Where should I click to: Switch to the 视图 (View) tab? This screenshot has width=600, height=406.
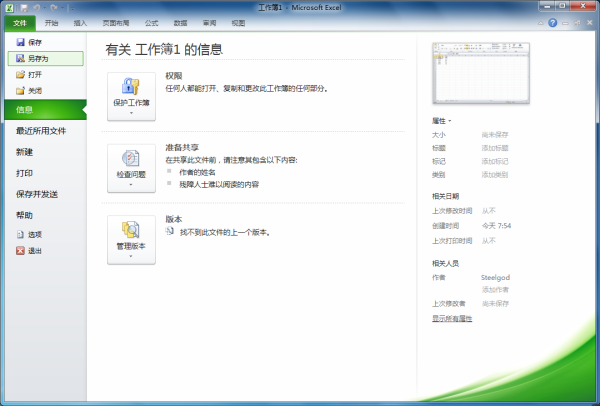[x=238, y=23]
